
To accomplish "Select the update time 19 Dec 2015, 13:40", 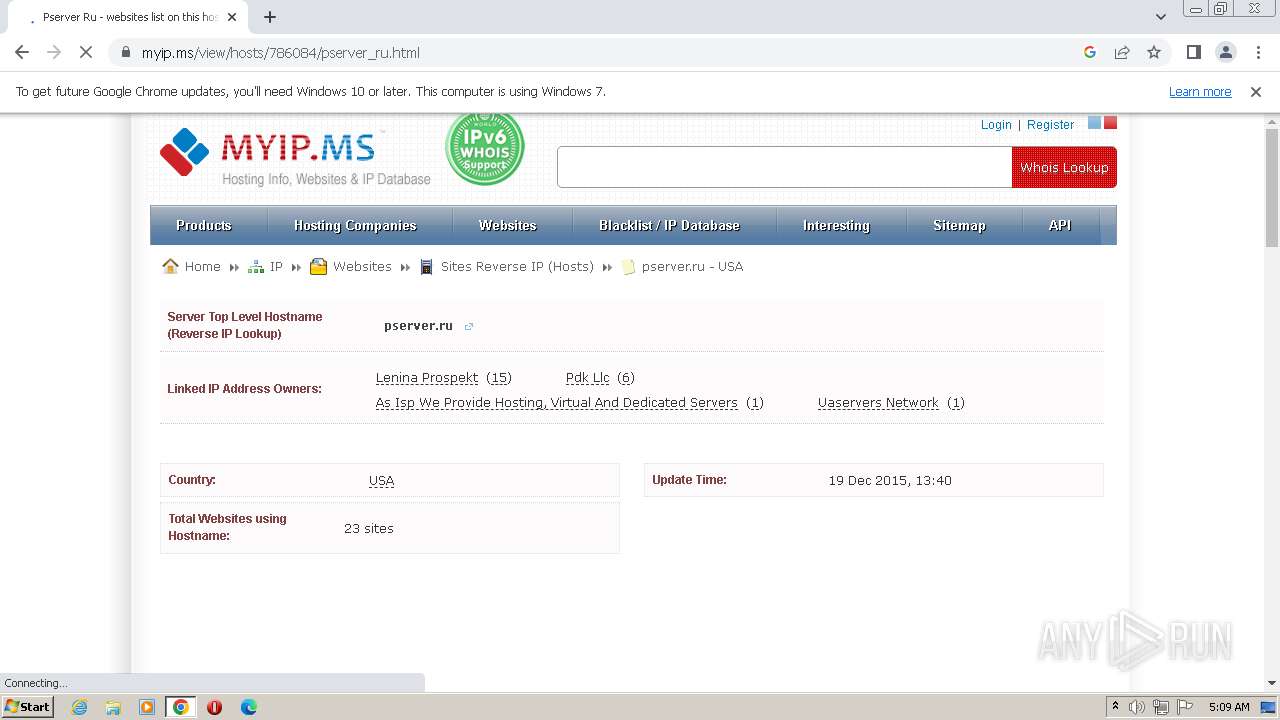I will pos(890,481).
